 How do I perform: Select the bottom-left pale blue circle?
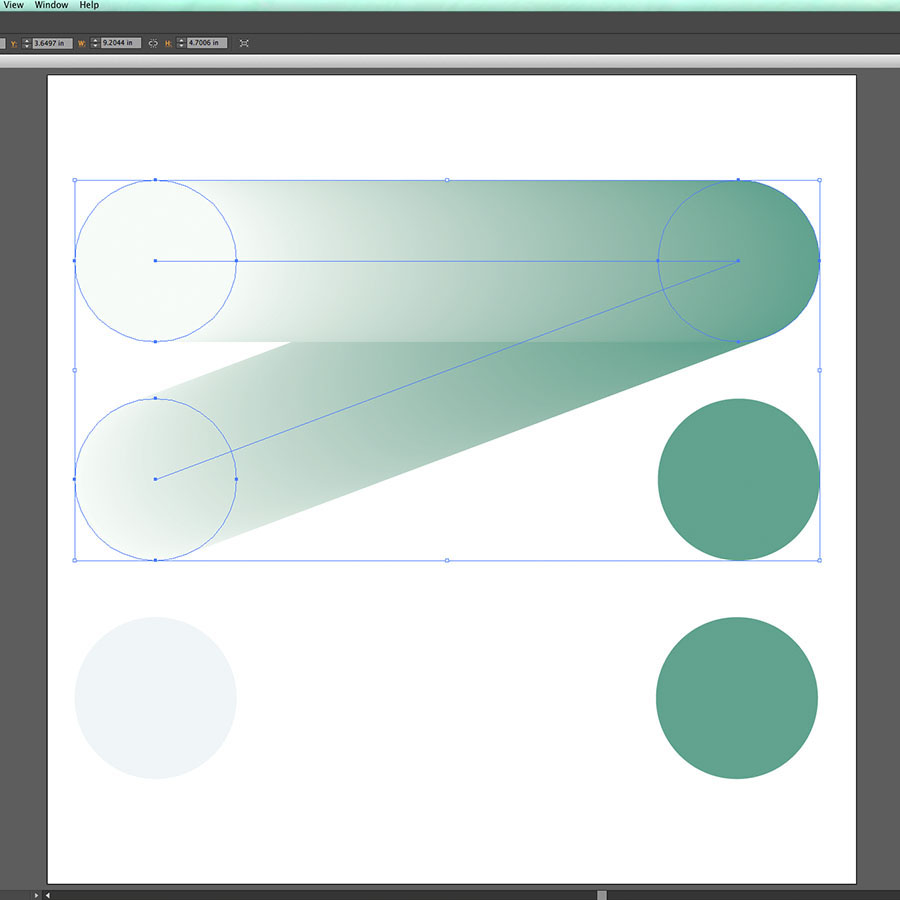coord(156,698)
